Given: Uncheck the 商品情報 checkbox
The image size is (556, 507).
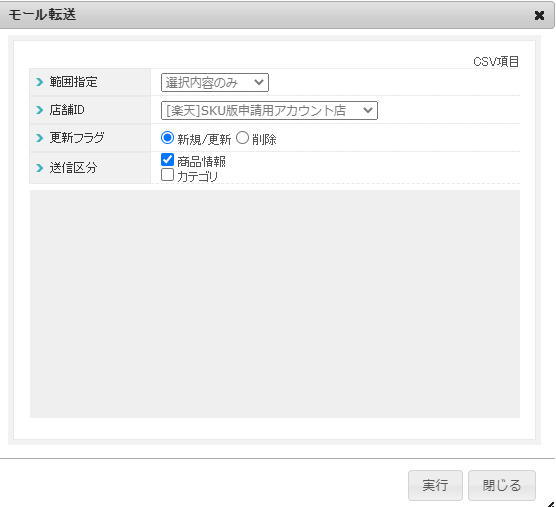Looking at the screenshot, I should tap(167, 160).
